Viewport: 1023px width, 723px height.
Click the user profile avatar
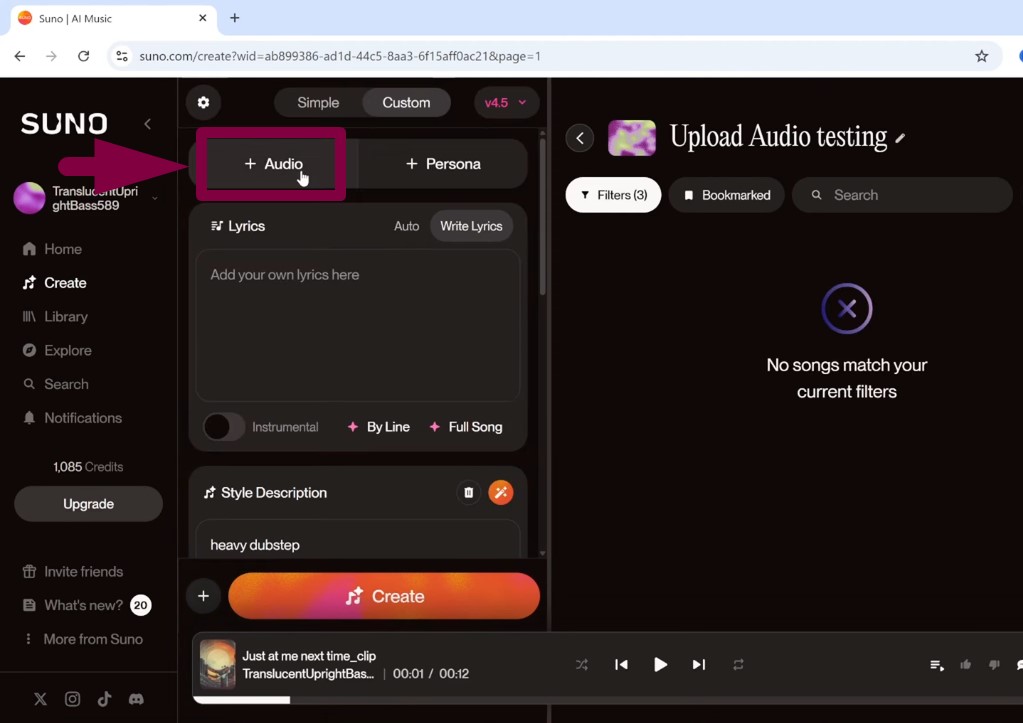coord(29,198)
